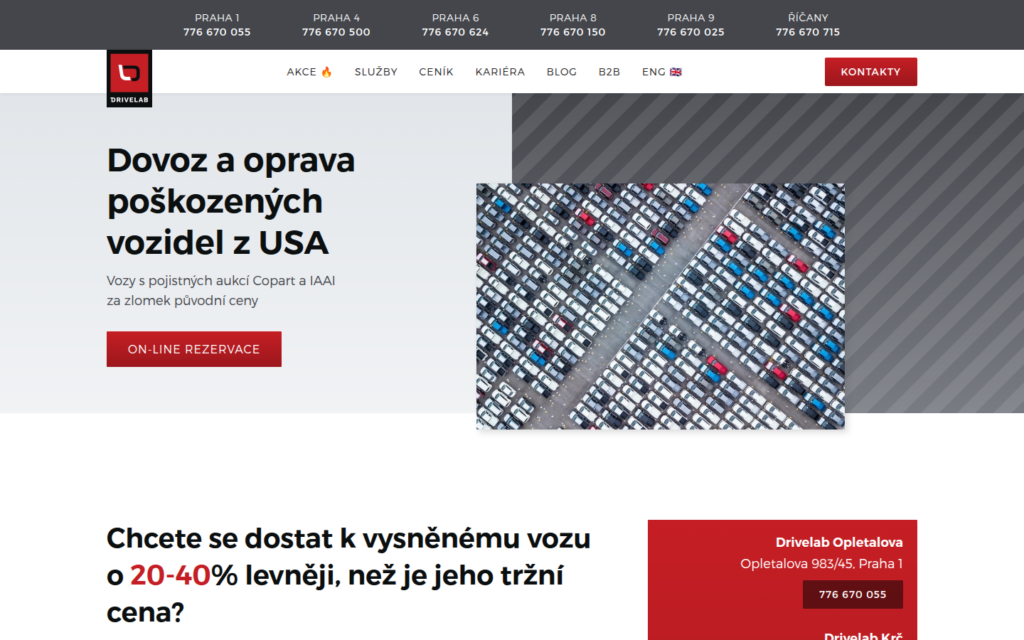The width and height of the screenshot is (1024, 640).
Task: Open the B2B menu item
Action: tap(609, 72)
